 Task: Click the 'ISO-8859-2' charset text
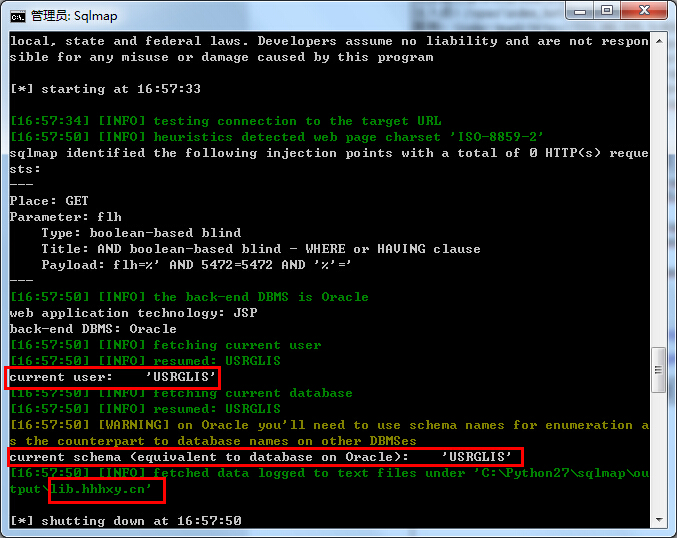tap(497, 137)
